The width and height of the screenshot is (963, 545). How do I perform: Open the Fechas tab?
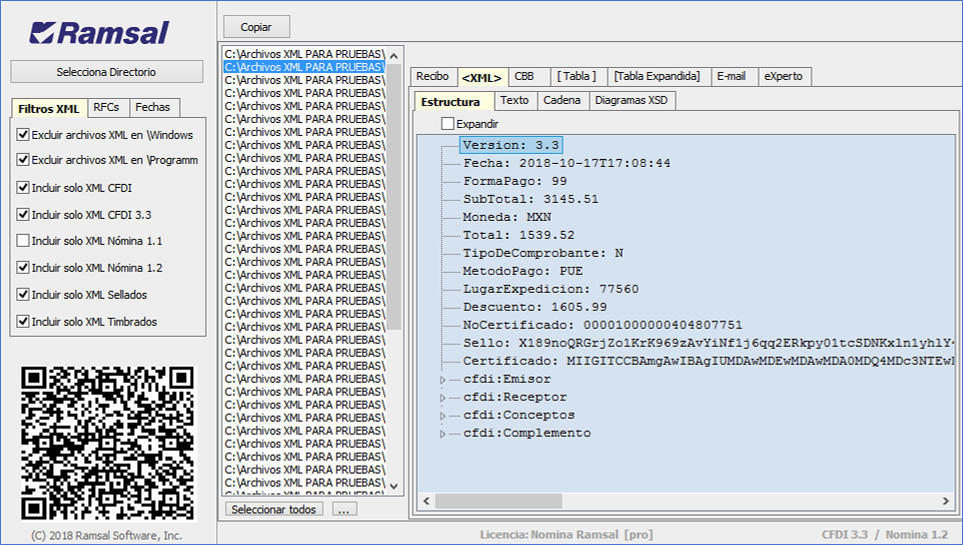pos(152,107)
